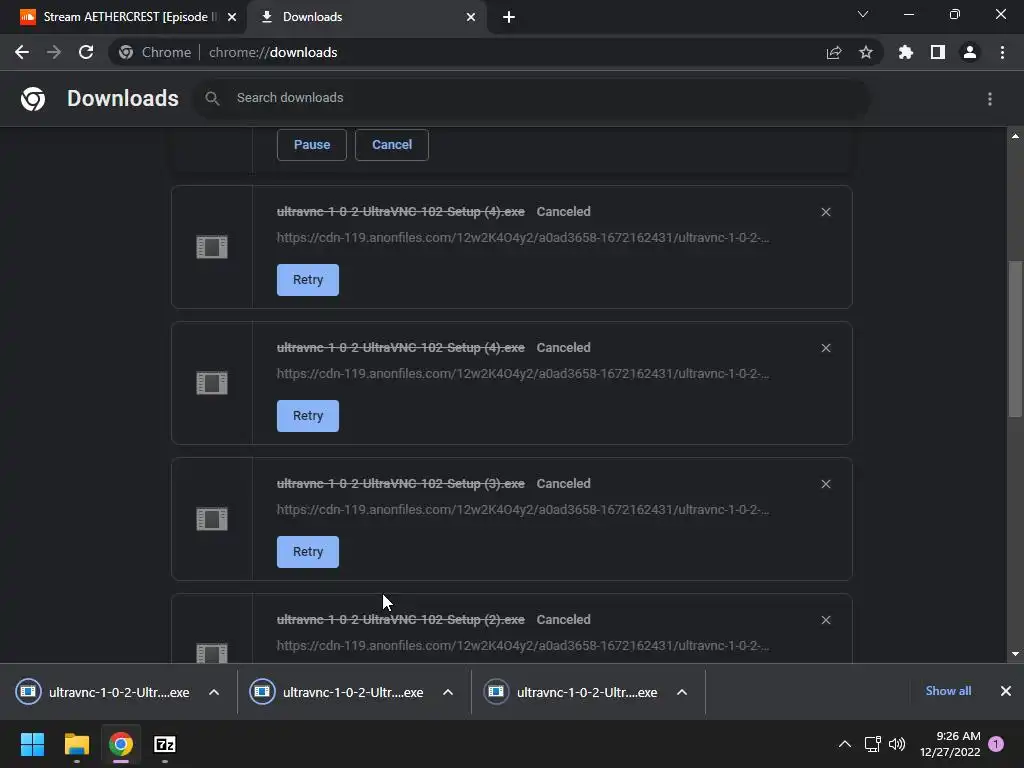The height and width of the screenshot is (768, 1024).
Task: Click file icon of second Setup (4).exe entry
Action: (212, 383)
